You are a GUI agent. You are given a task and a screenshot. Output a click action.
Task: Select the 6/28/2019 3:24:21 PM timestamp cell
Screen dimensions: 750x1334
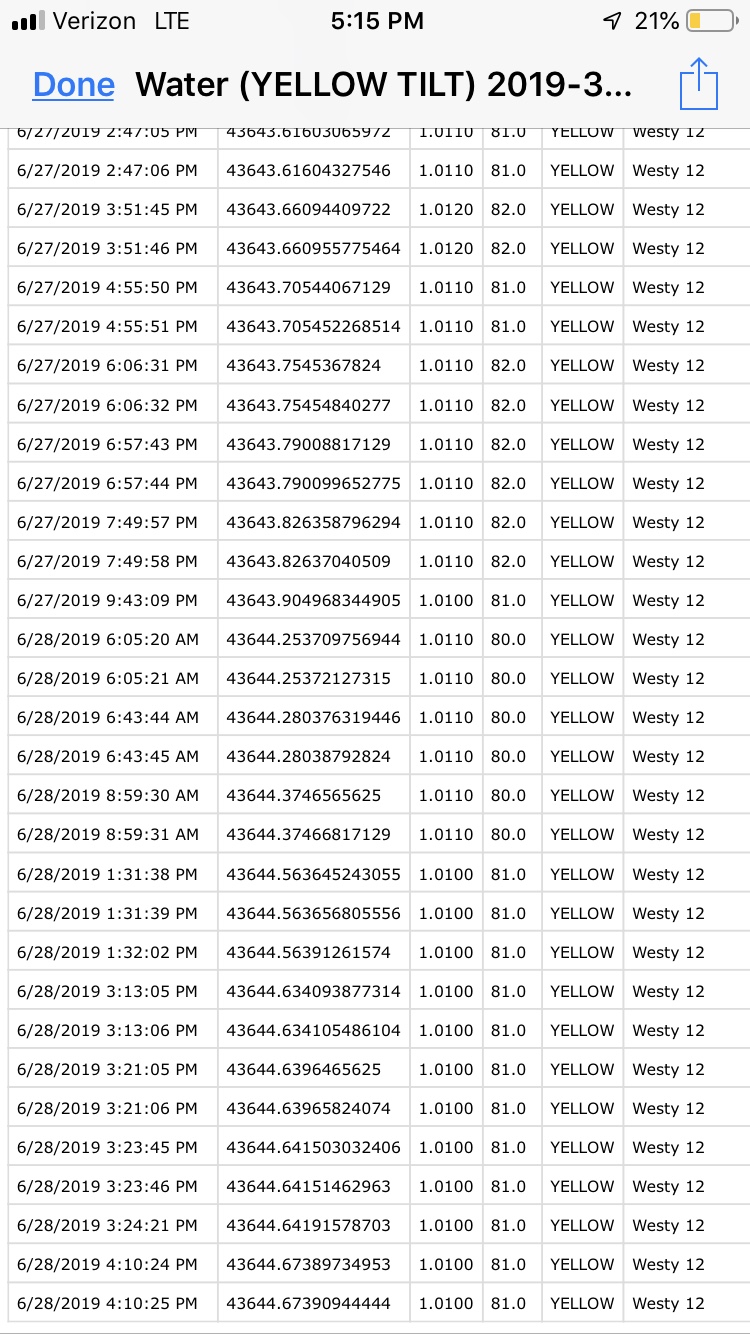tap(113, 1226)
